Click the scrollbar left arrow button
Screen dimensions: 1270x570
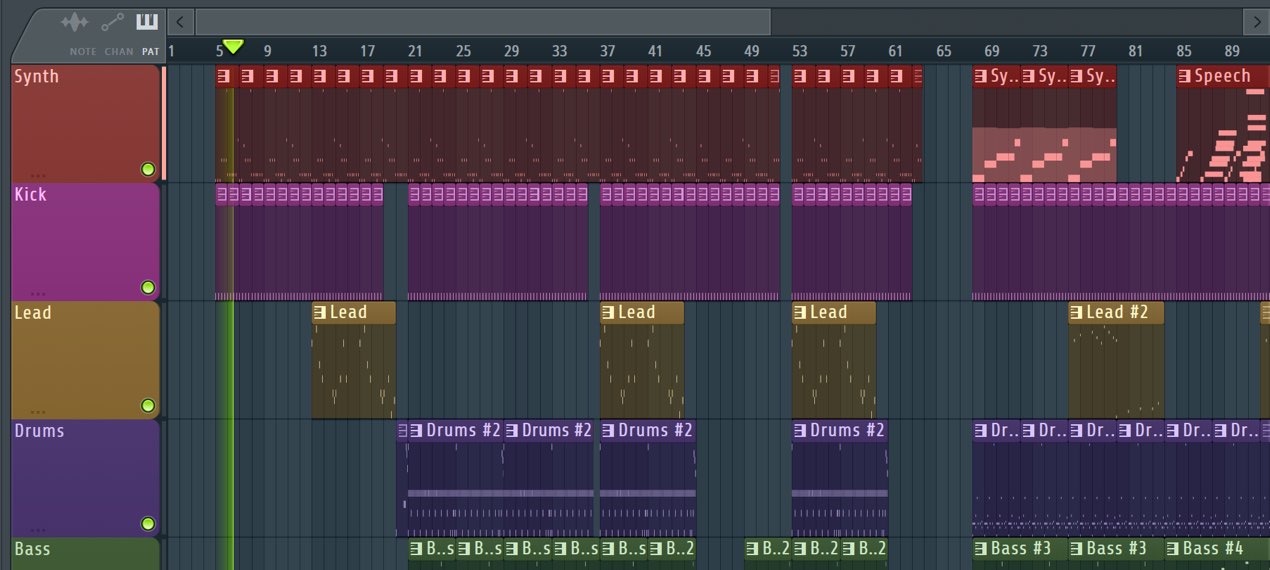(x=181, y=21)
